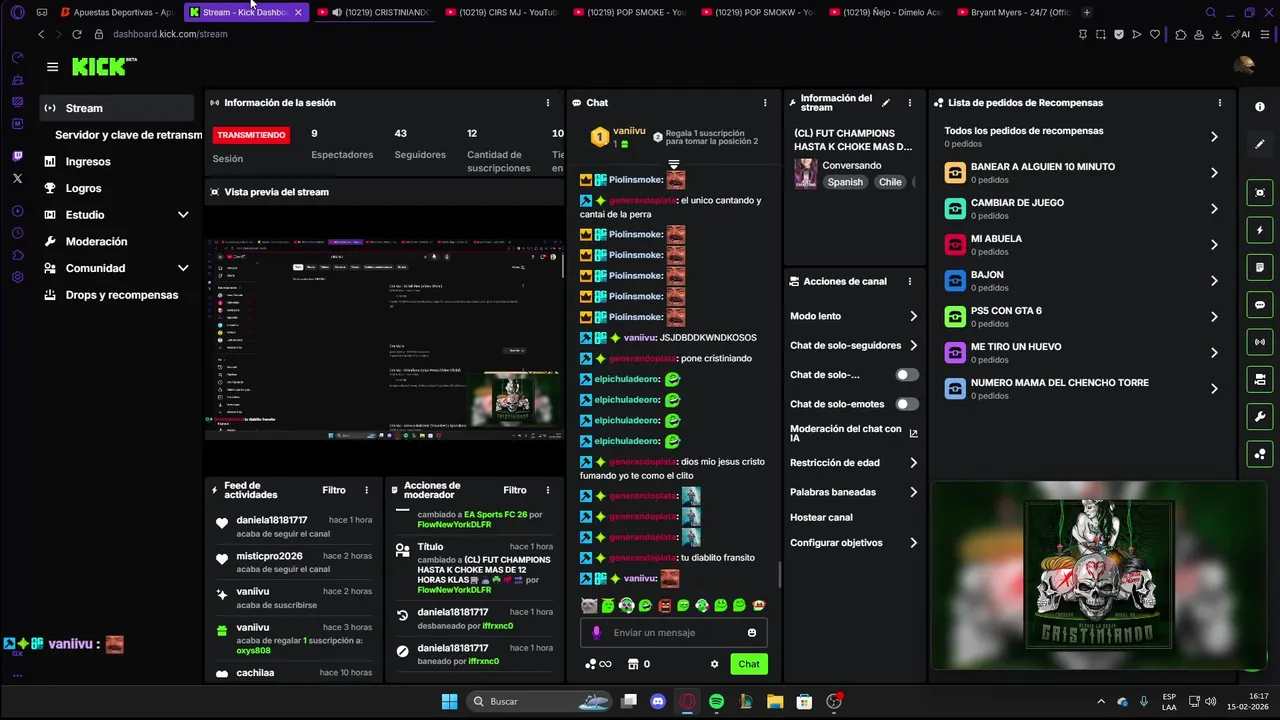Click the info icon in right widget bar

pos(1260,107)
